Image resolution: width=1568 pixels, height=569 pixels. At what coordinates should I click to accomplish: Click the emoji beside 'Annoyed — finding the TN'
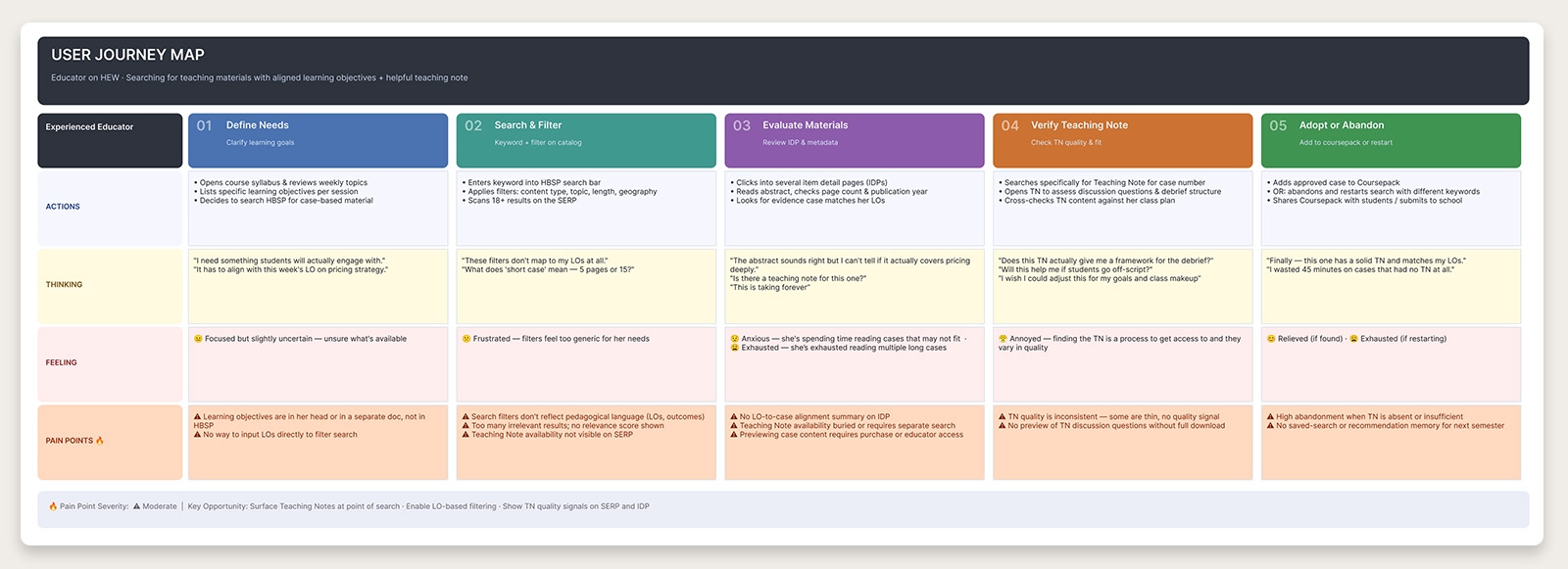click(x=1003, y=339)
